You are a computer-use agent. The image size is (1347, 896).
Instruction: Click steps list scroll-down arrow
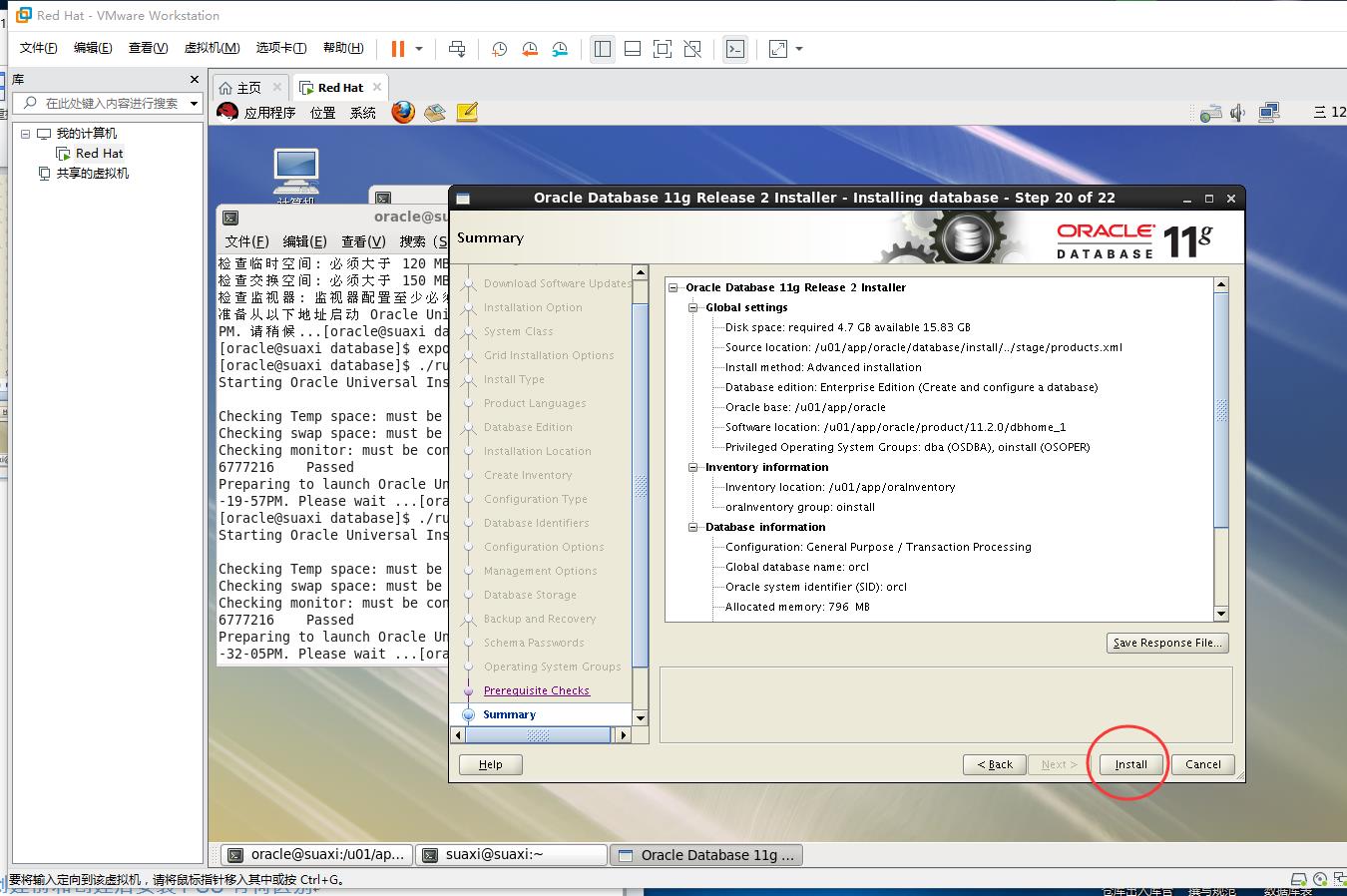coord(641,717)
